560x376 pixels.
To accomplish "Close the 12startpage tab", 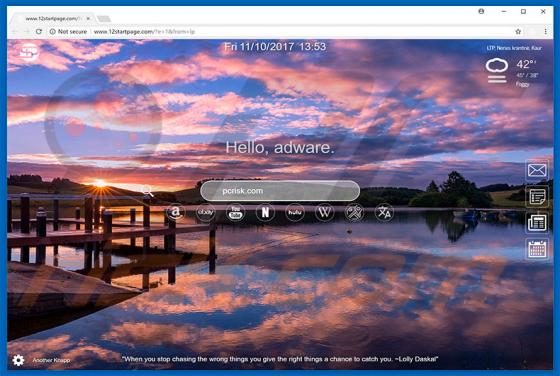I will [88, 18].
